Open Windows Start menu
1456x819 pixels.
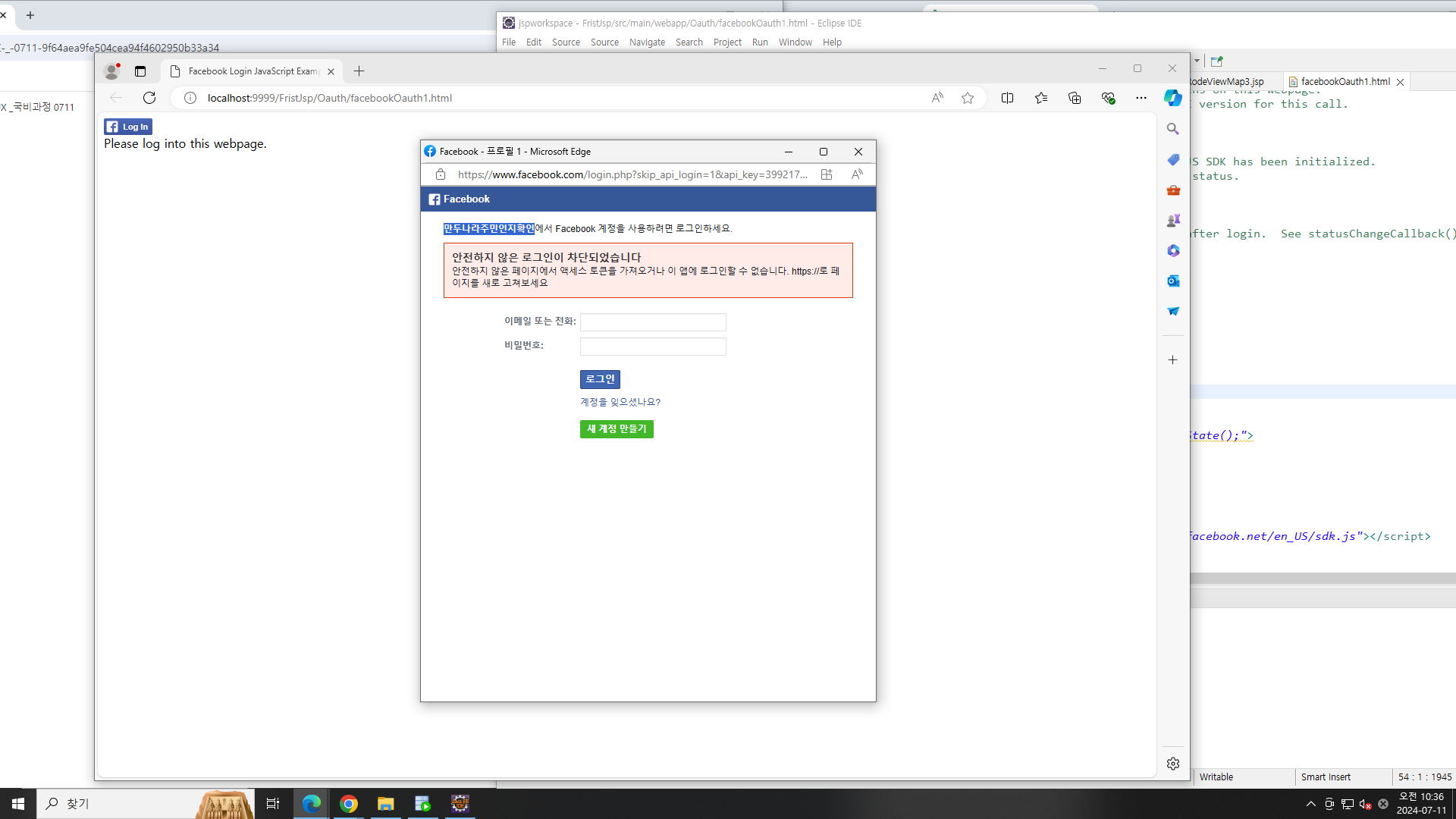18,804
